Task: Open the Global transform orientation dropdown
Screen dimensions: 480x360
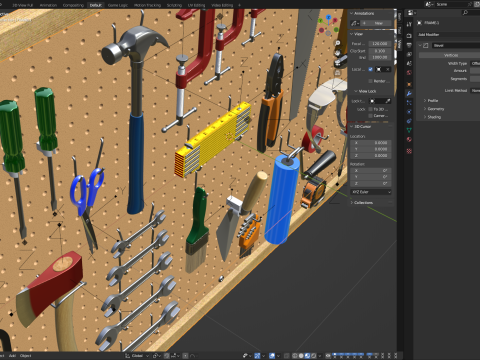Action: tap(137, 356)
